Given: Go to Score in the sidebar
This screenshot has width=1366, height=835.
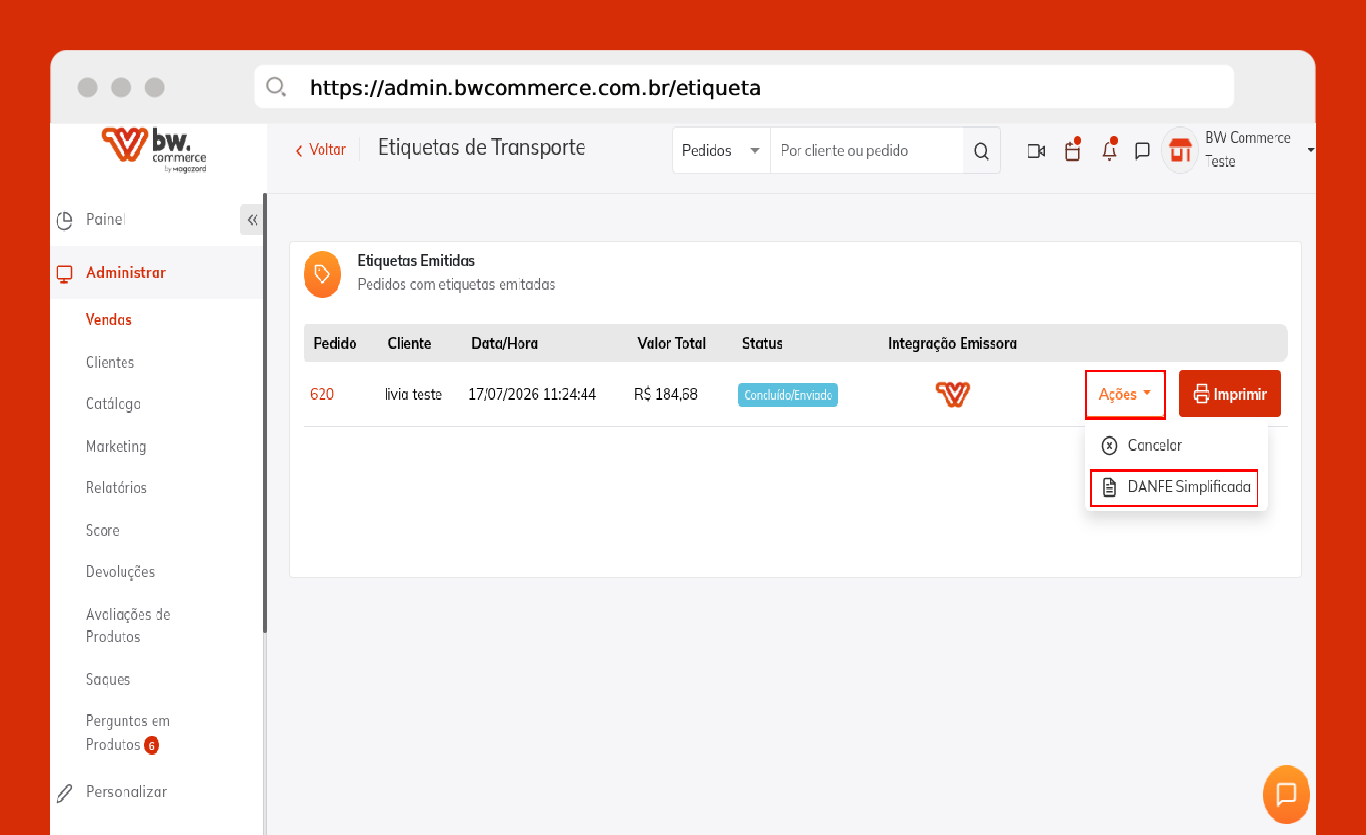Looking at the screenshot, I should click(102, 531).
